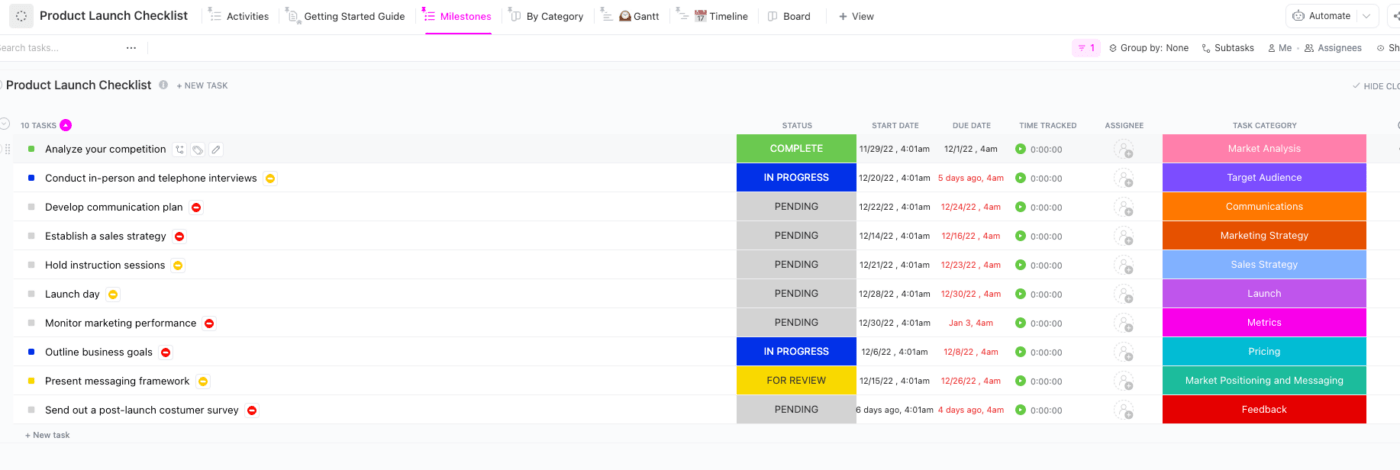
Task: Toggle the Subtasks display option
Action: pyautogui.click(x=1227, y=48)
